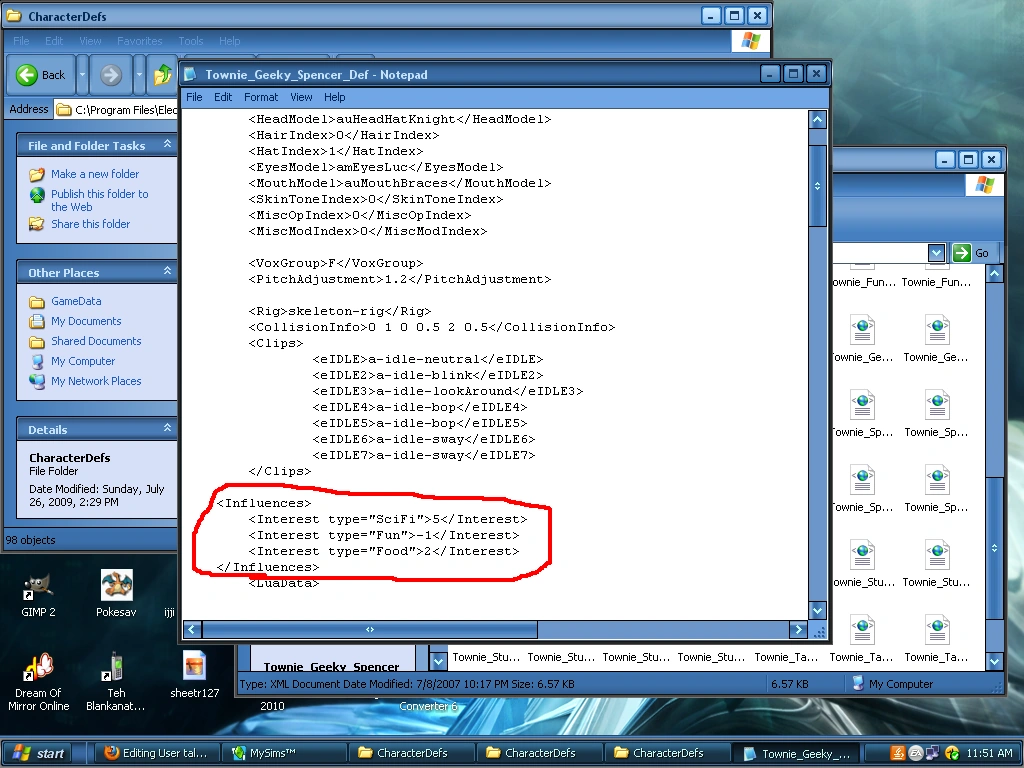This screenshot has height=768, width=1024.
Task: Click Notepad vertical scrollbar up arrow
Action: click(818, 120)
